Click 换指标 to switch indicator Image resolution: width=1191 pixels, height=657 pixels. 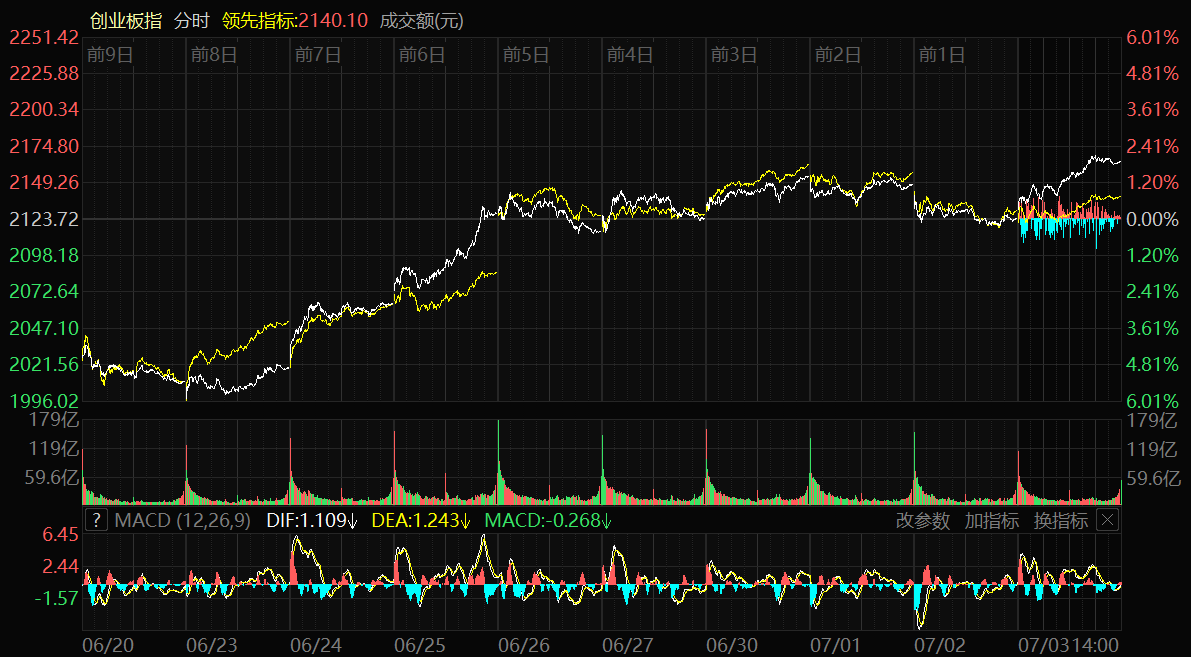1060,520
